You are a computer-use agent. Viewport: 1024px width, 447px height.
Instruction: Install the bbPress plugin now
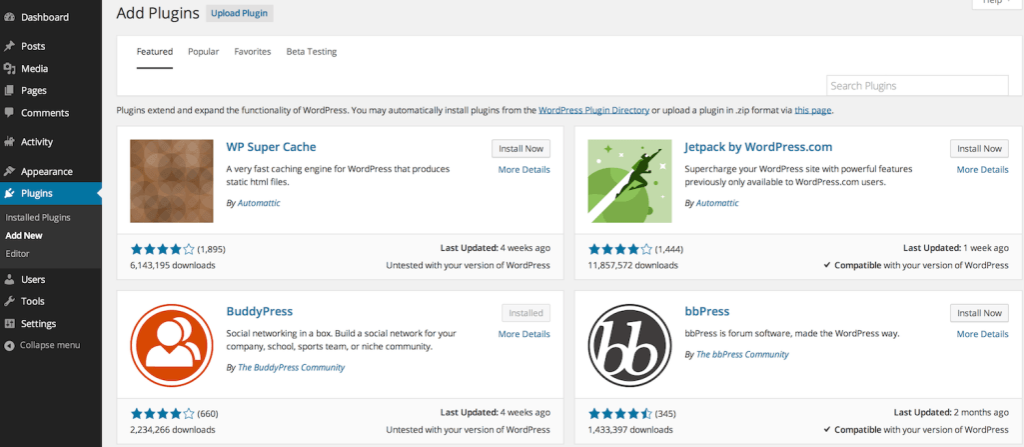pos(980,313)
